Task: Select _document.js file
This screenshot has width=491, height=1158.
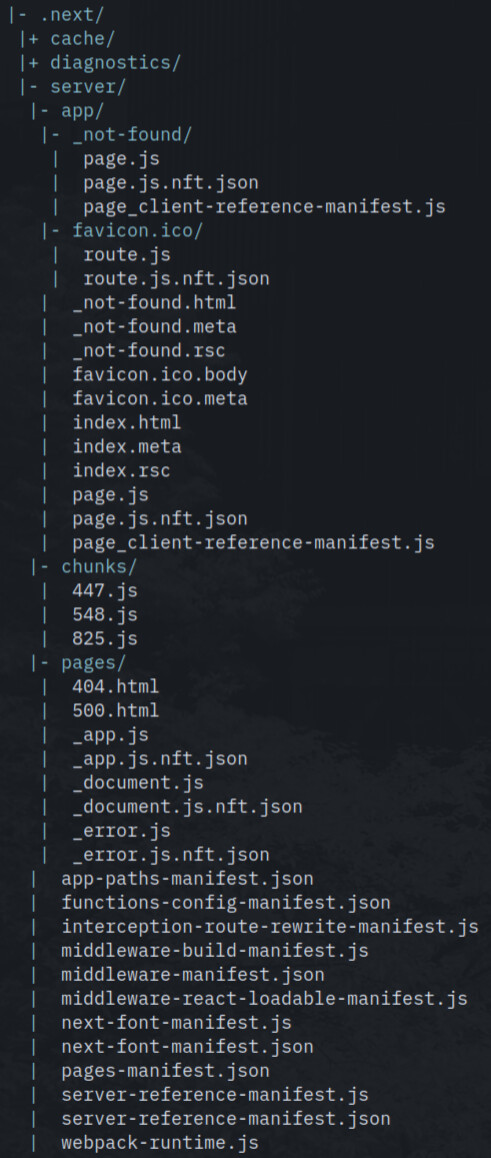Action: (138, 783)
